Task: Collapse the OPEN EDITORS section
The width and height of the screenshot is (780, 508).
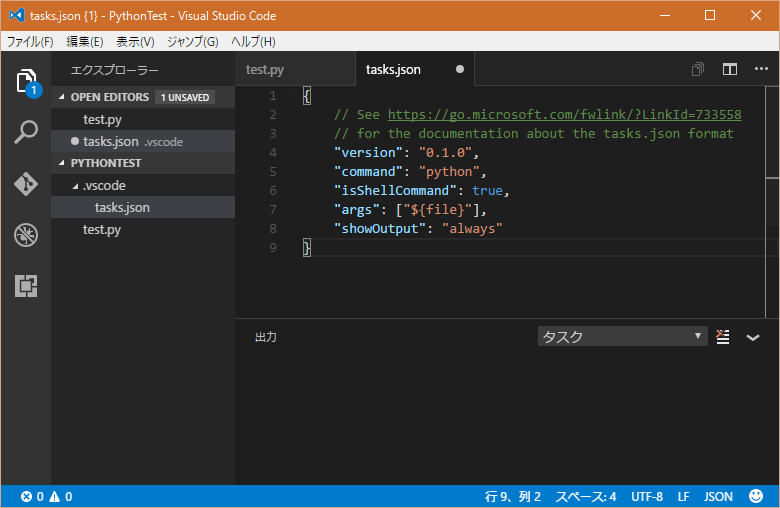Action: click(62, 97)
